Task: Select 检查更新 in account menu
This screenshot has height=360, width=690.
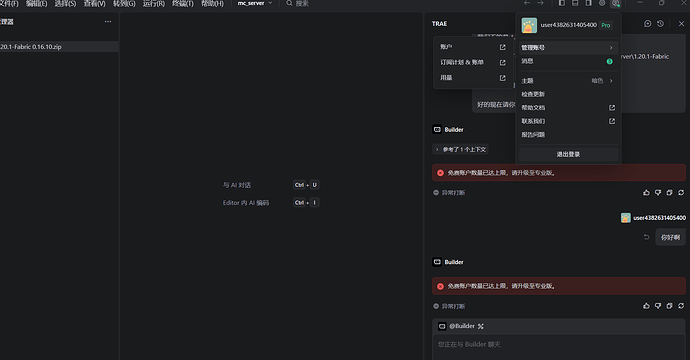Action: (x=568, y=94)
